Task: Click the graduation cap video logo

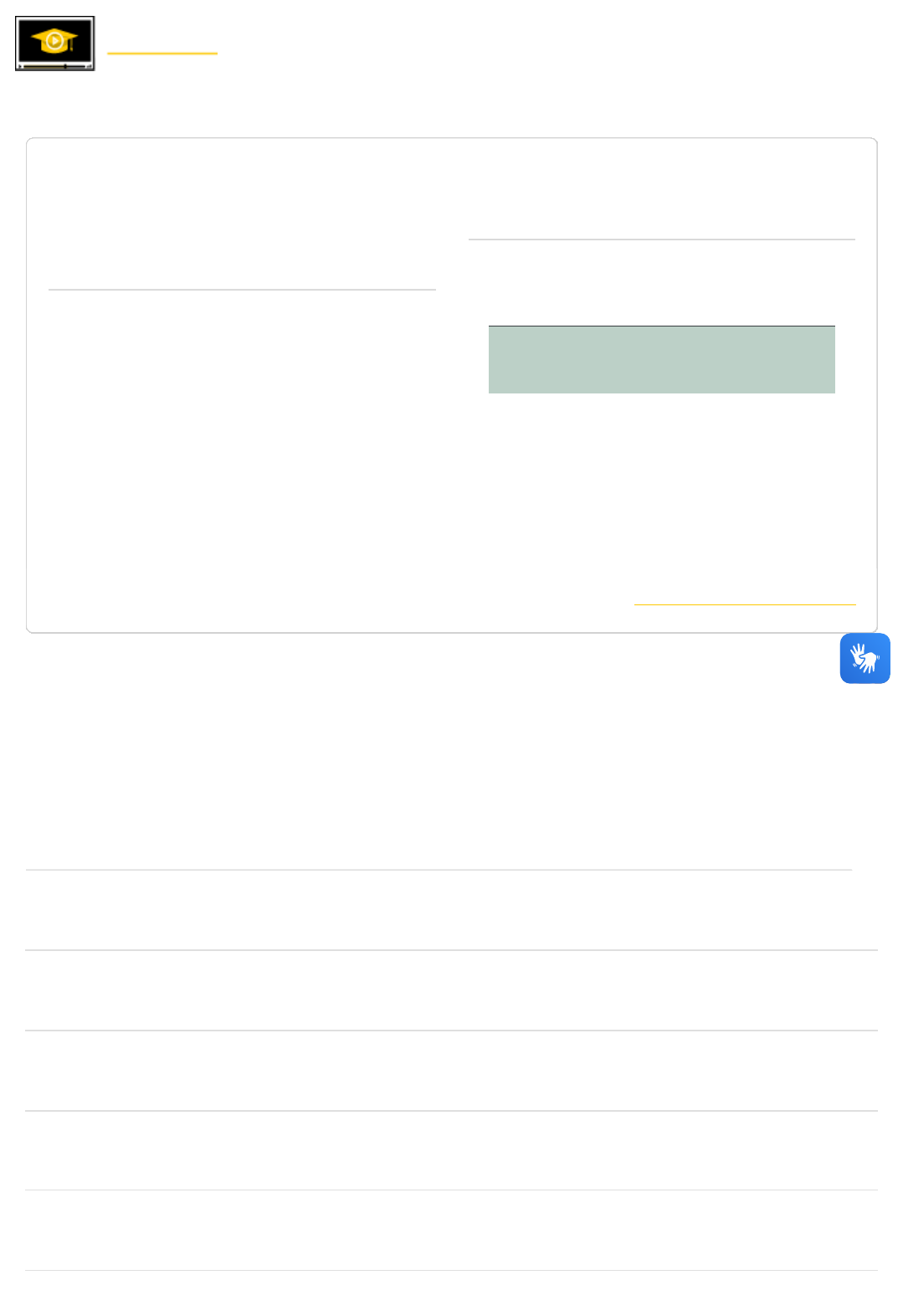Action: tap(54, 43)
